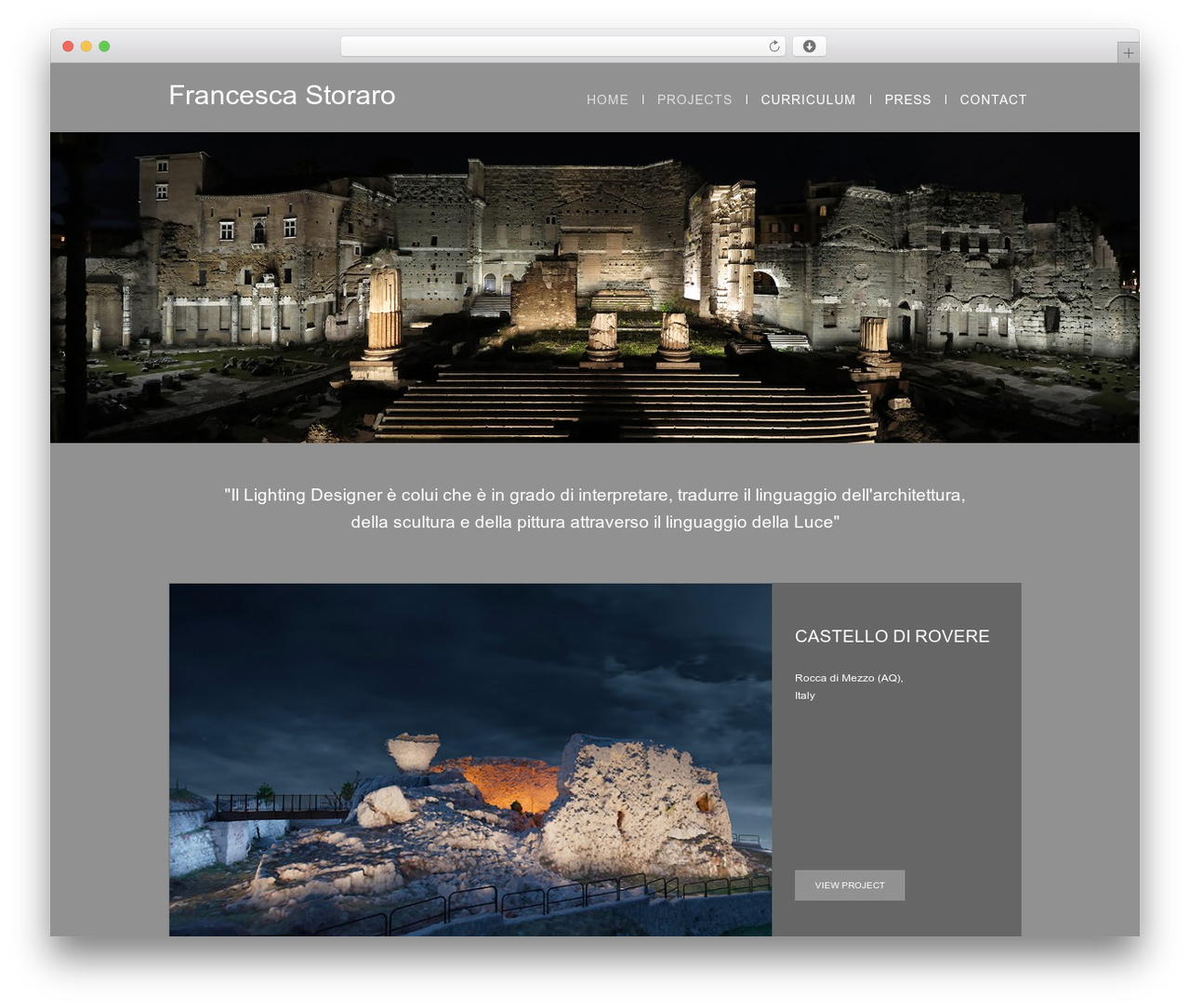The image size is (1190, 1008).
Task: Click the Lighting Designer quote text
Action: tap(595, 509)
